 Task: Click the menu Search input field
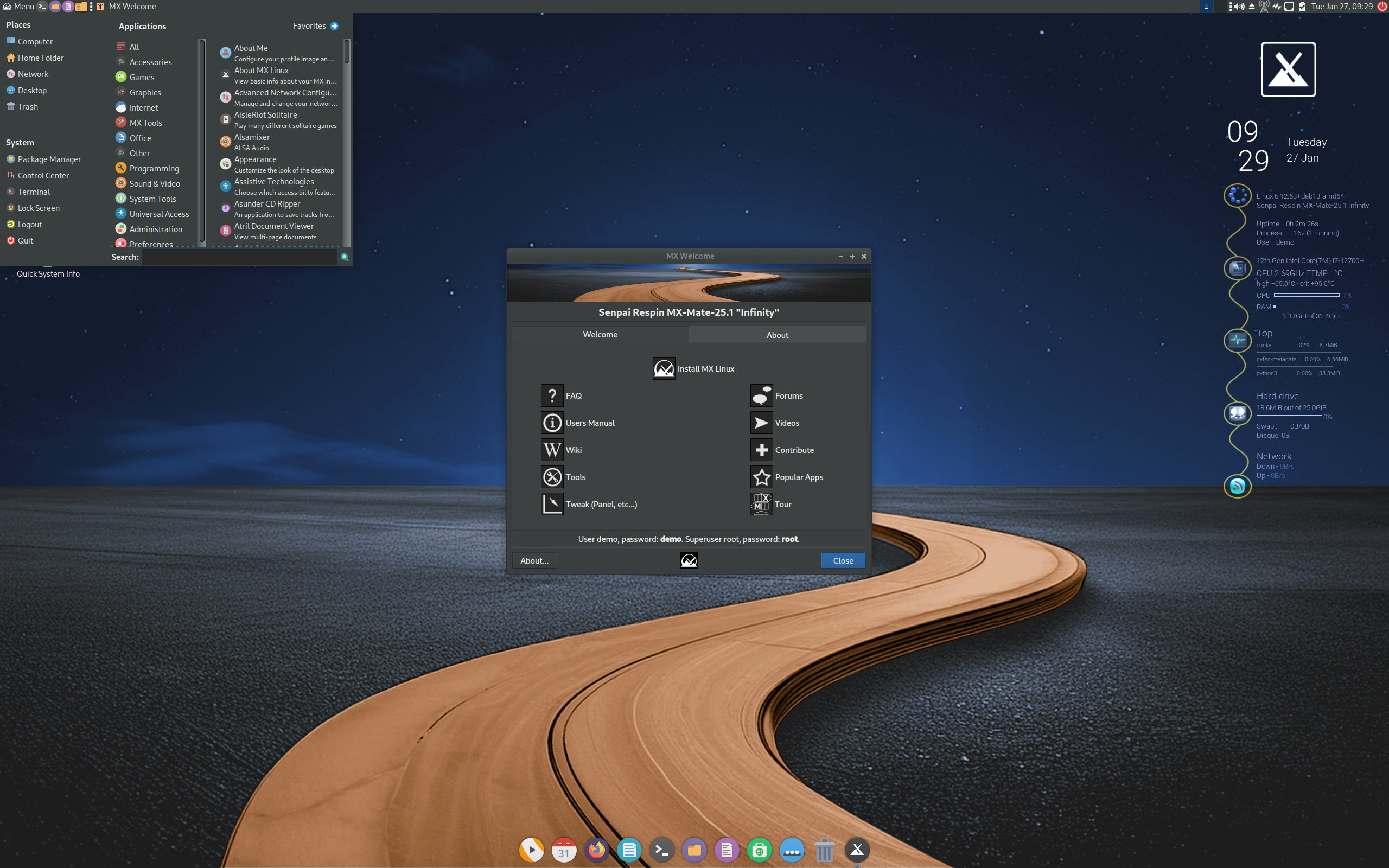click(x=240, y=257)
